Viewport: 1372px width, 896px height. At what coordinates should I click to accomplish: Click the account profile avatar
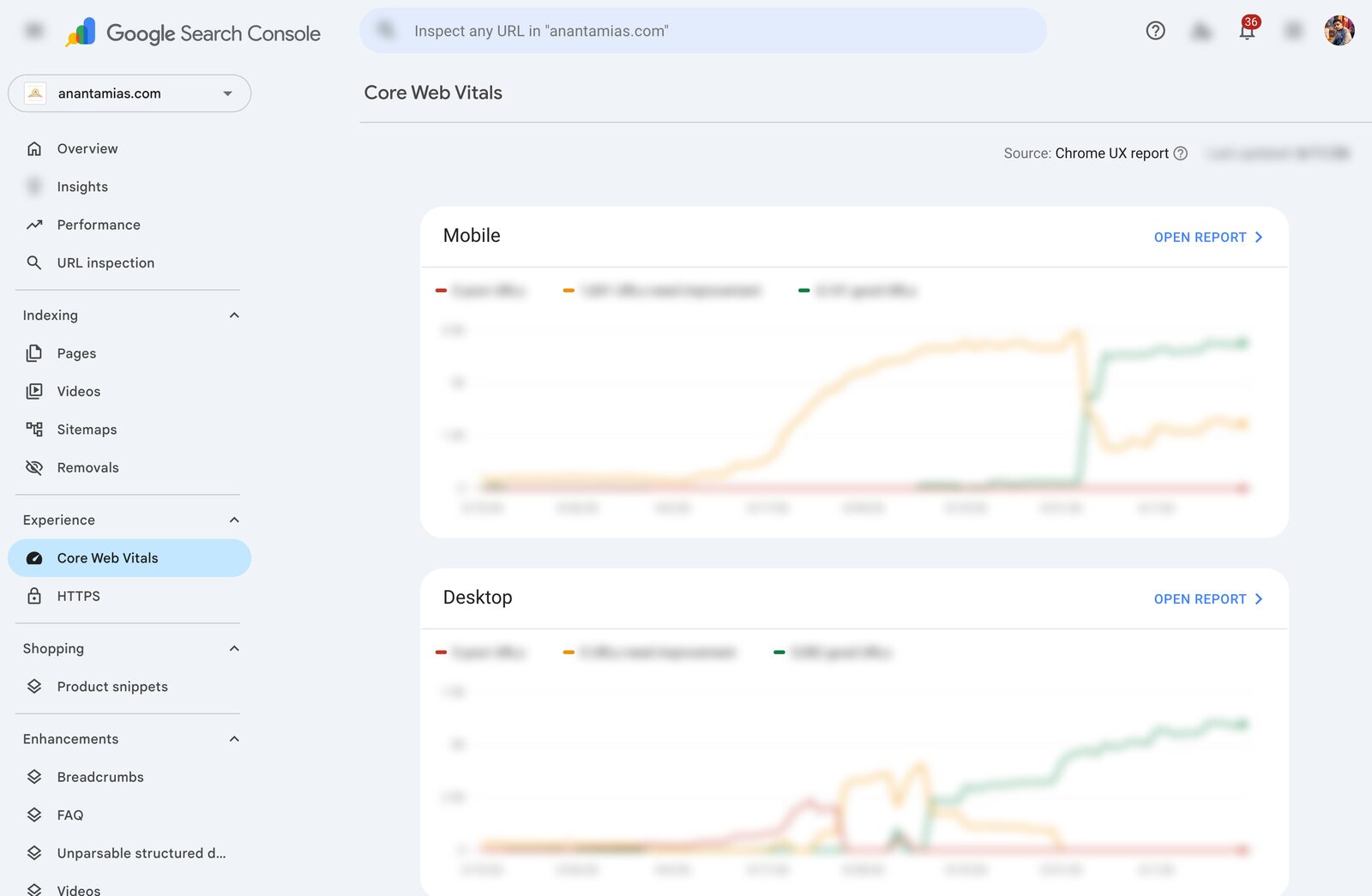1339,31
